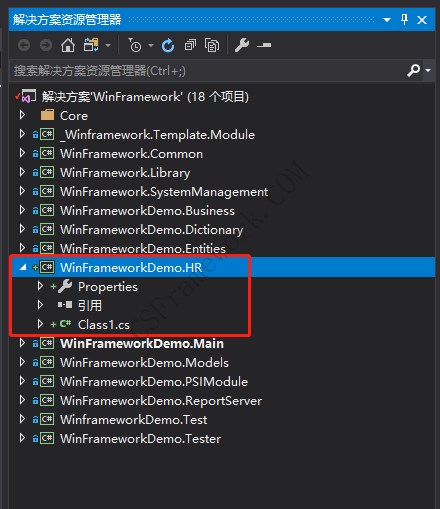Select the WinFramework.SystemManagement project
The image size is (440, 509).
(x=164, y=192)
